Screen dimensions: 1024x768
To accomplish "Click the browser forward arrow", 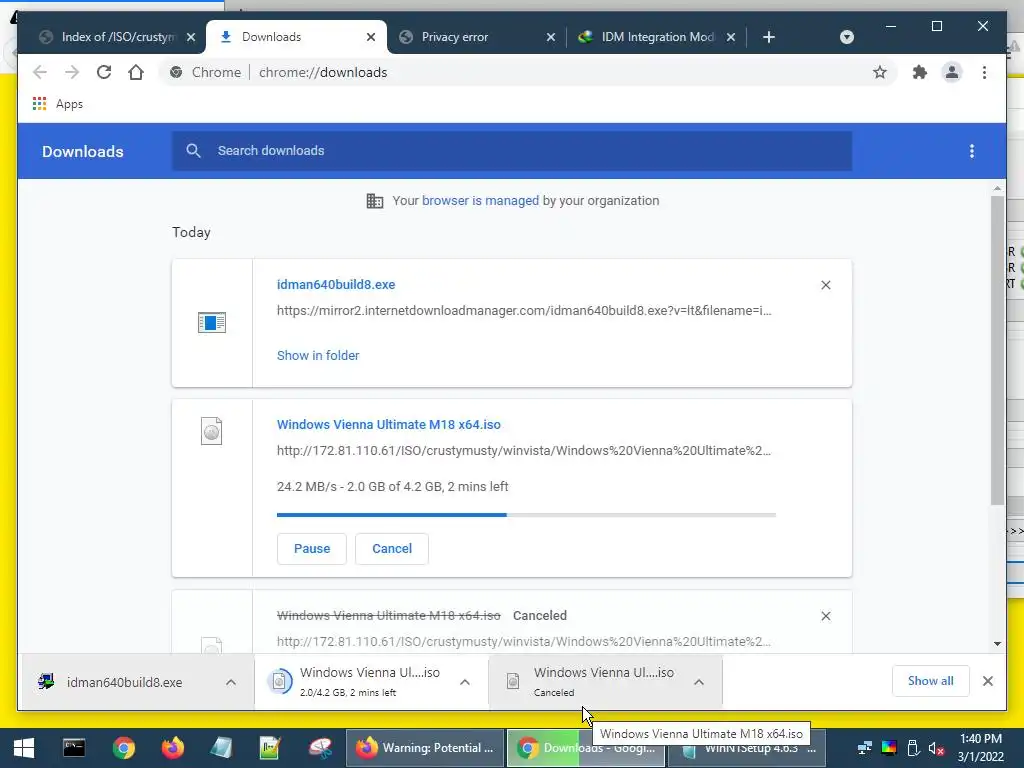I will (72, 72).
